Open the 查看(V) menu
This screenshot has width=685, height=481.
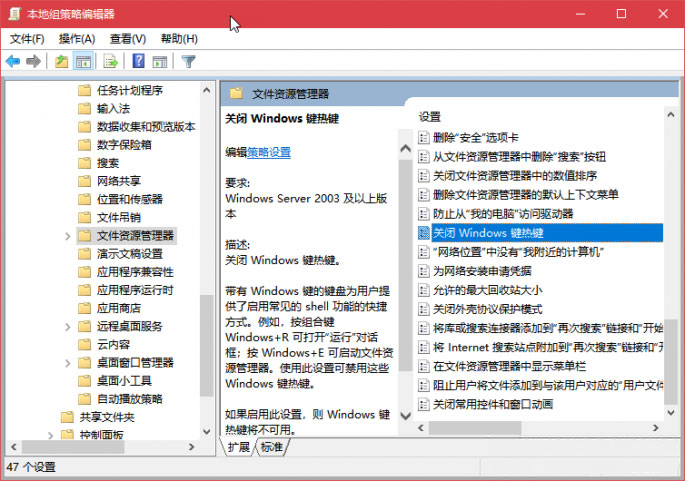[x=128, y=39]
